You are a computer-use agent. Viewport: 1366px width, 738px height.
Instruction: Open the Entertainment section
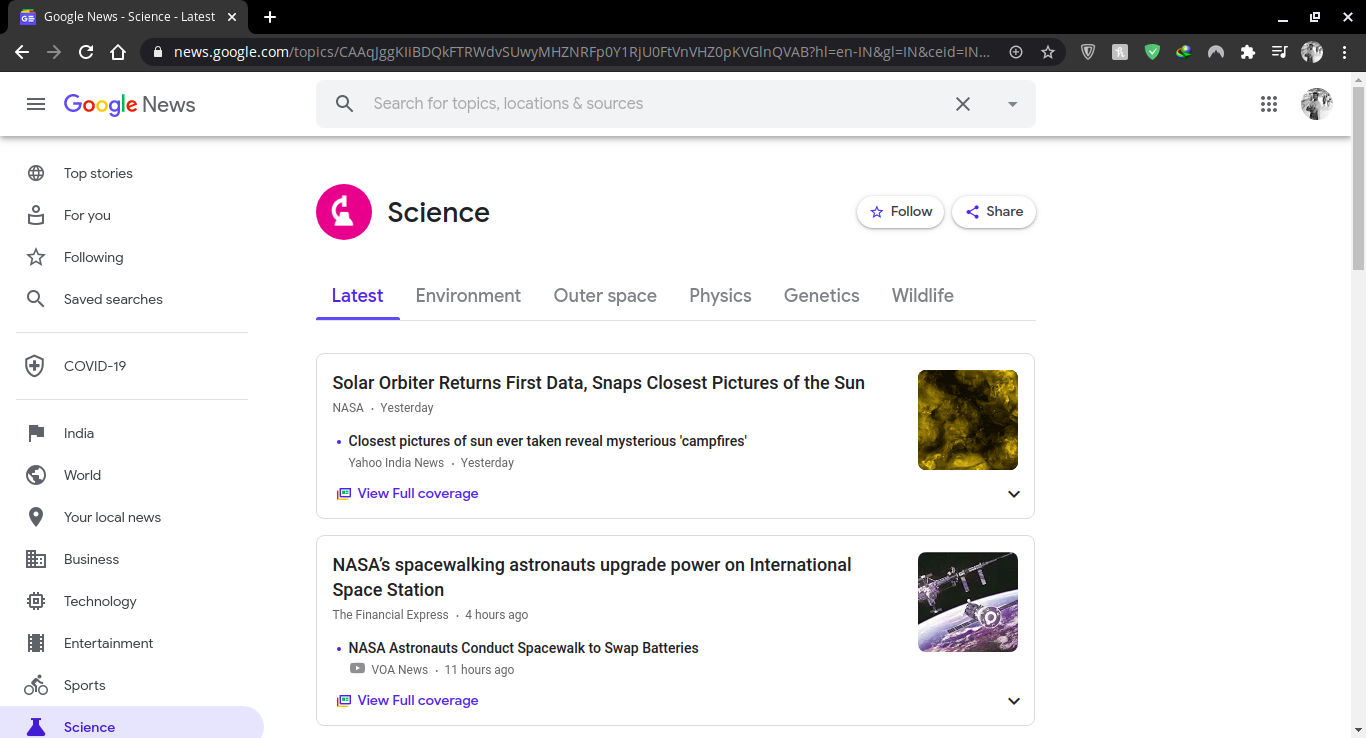pos(109,643)
